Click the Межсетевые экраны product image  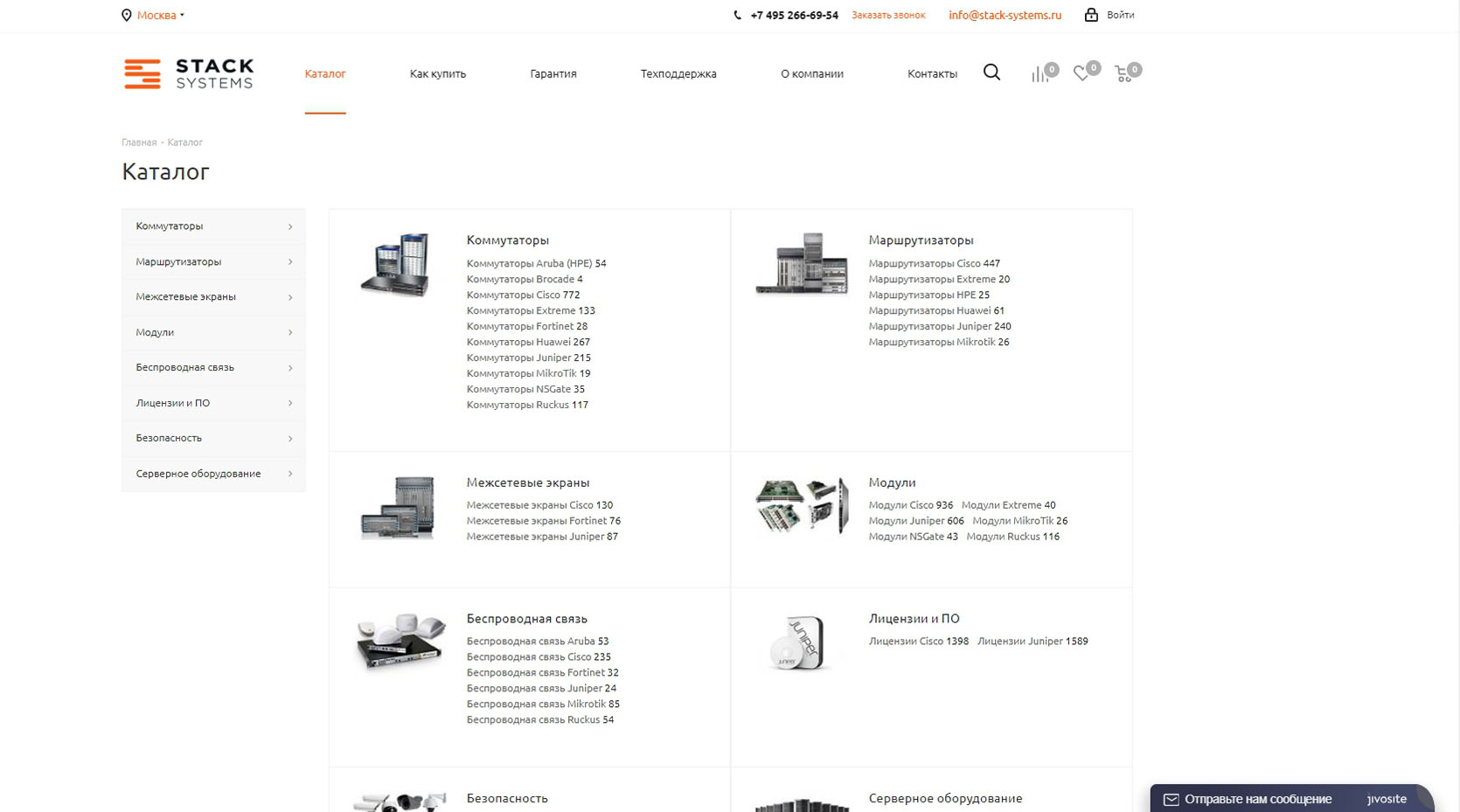click(x=398, y=507)
